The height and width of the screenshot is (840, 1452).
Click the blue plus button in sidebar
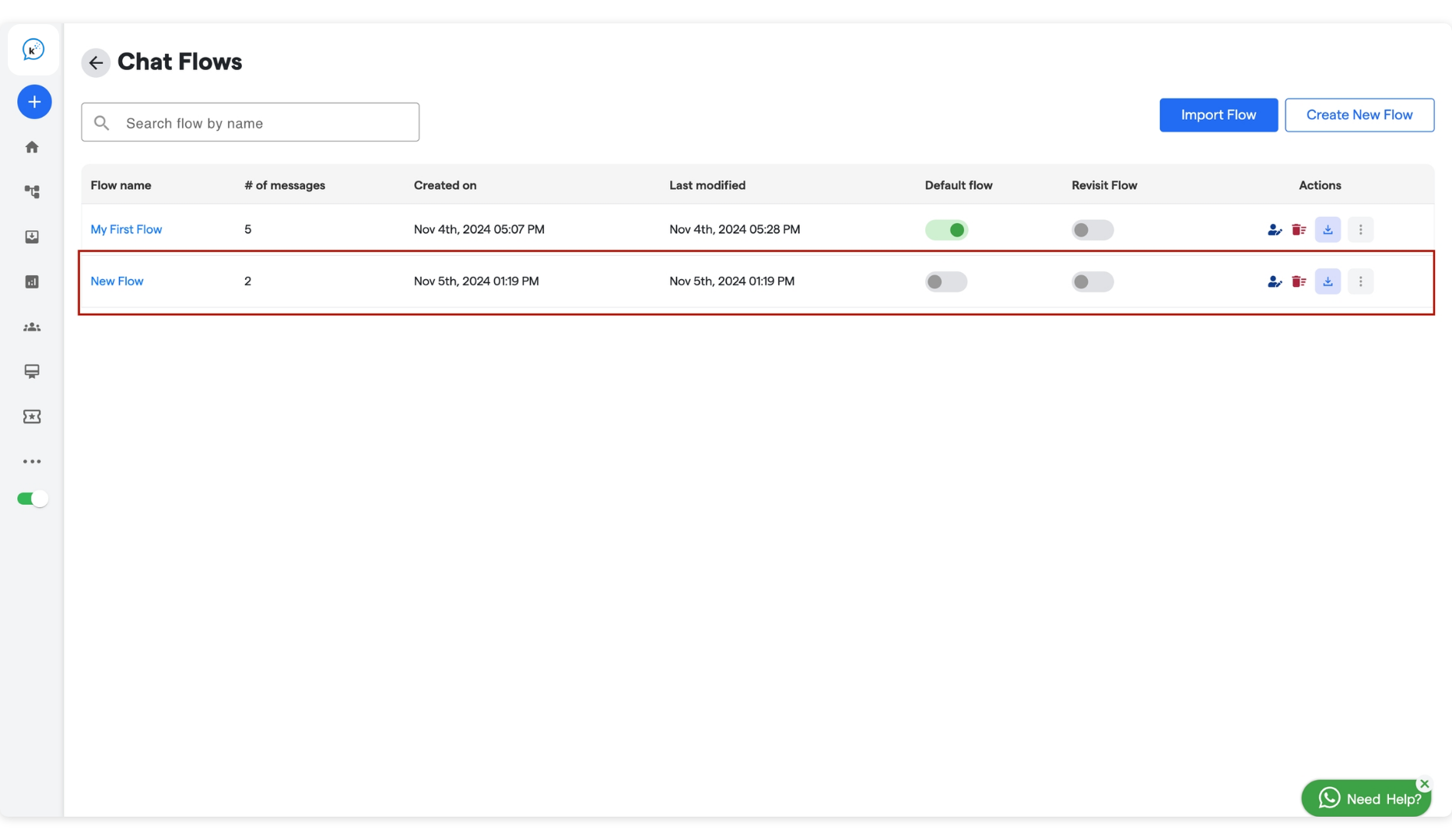click(34, 102)
